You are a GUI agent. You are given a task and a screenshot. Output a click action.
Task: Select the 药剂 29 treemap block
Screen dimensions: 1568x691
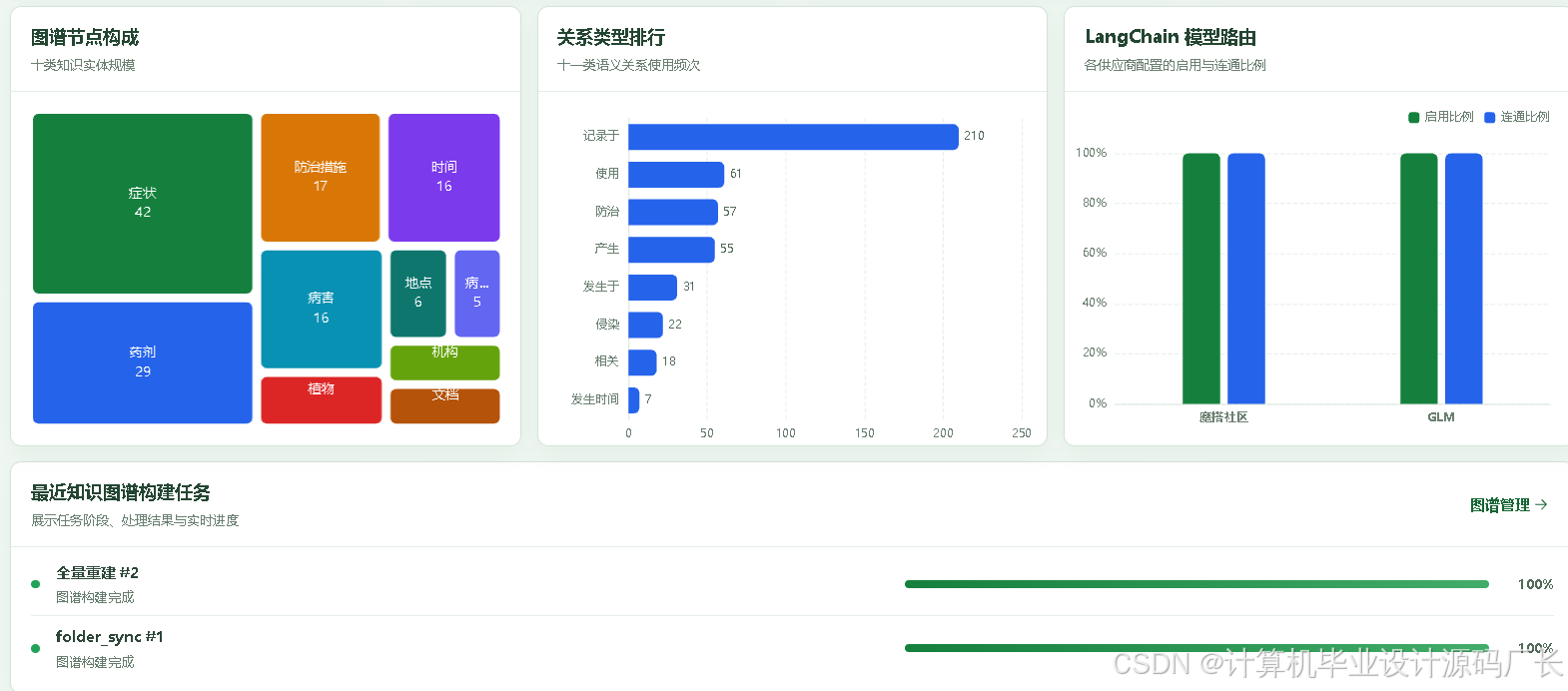[143, 362]
